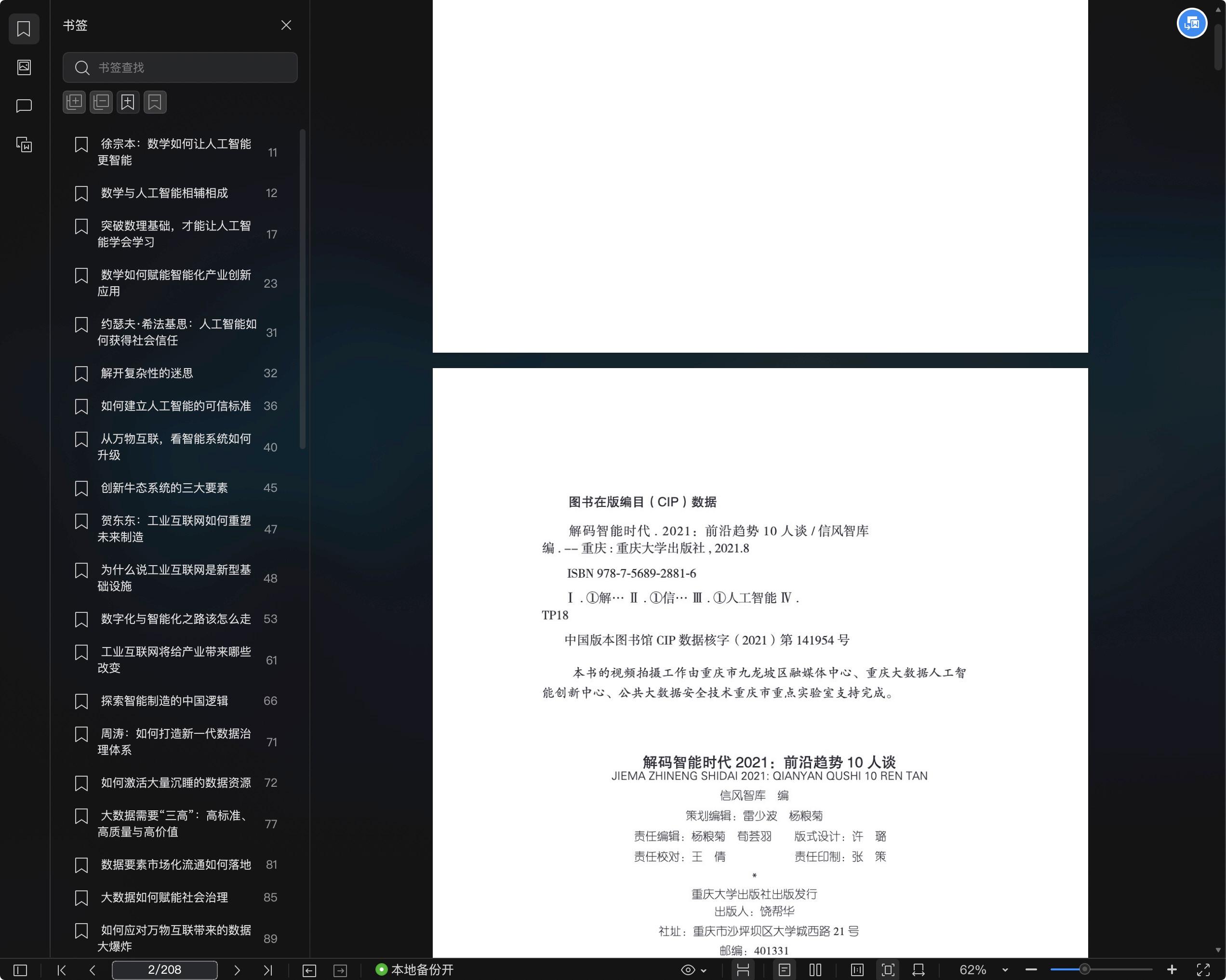Click the document vertical scrollbar thumb

pyautogui.click(x=1218, y=48)
